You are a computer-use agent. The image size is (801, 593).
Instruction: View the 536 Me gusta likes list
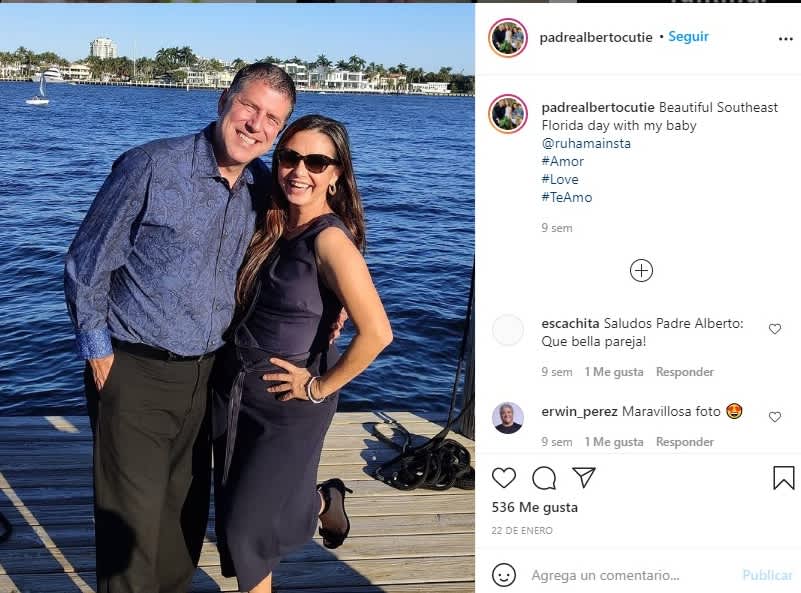click(x=534, y=507)
